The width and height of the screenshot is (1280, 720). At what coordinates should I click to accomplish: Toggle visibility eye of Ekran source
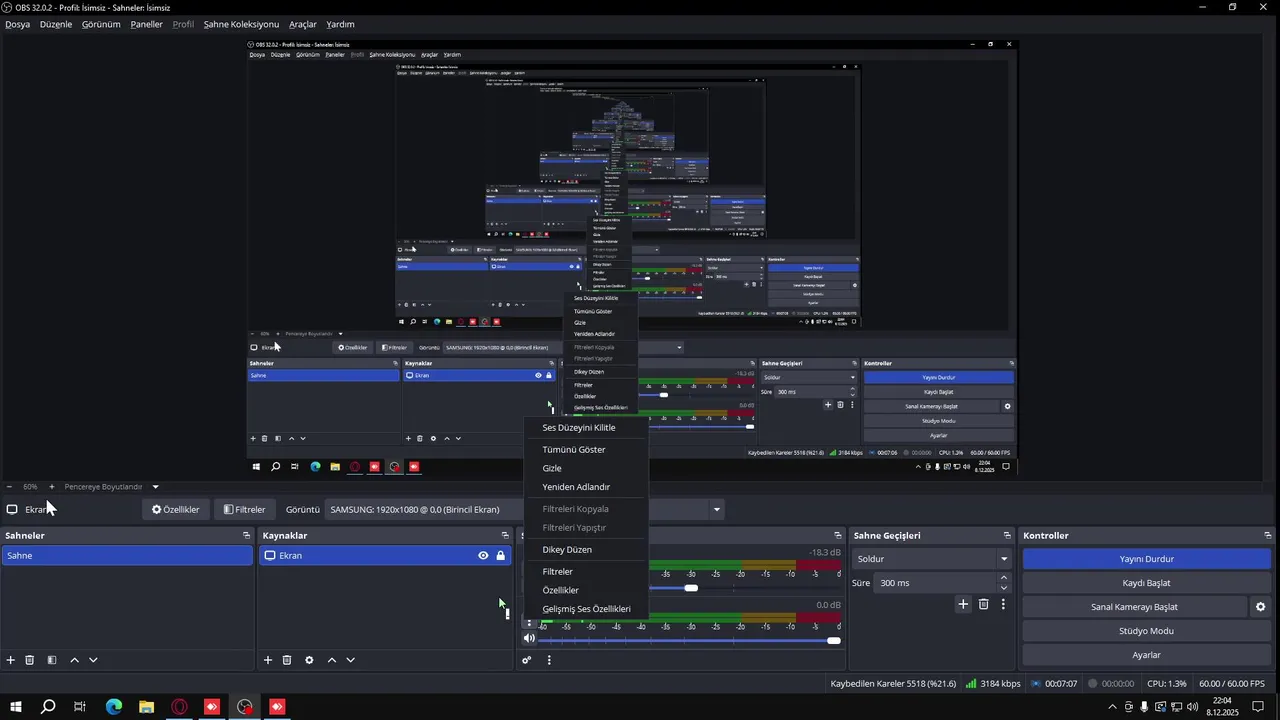[x=483, y=556]
